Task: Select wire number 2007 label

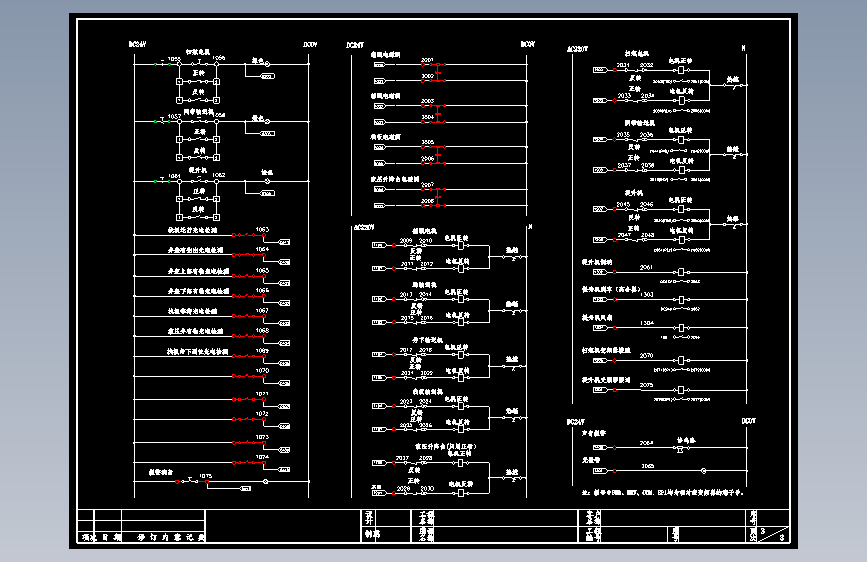Action: 427,185
